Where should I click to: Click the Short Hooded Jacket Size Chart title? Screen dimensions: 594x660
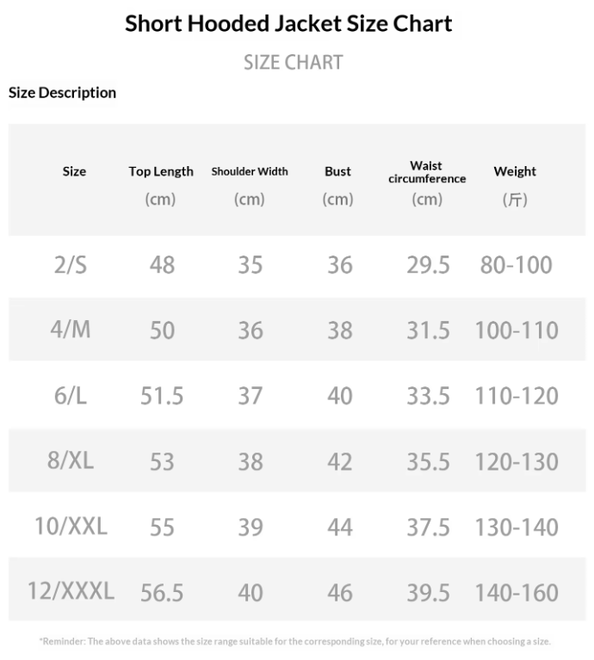288,24
